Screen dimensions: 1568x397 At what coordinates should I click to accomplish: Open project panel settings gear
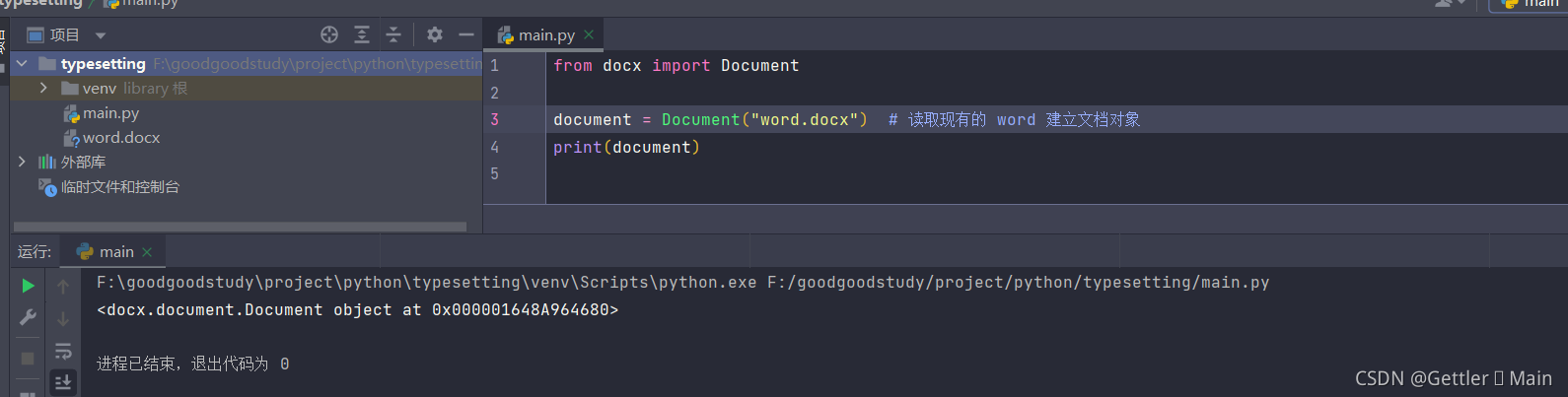click(x=435, y=34)
